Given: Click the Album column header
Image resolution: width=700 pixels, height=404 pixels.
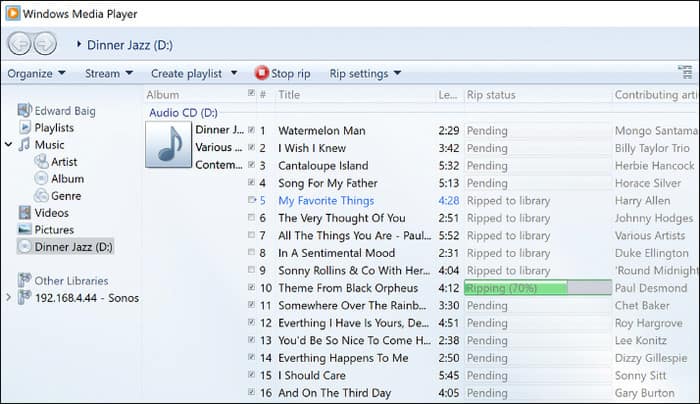Looking at the screenshot, I should (x=162, y=95).
